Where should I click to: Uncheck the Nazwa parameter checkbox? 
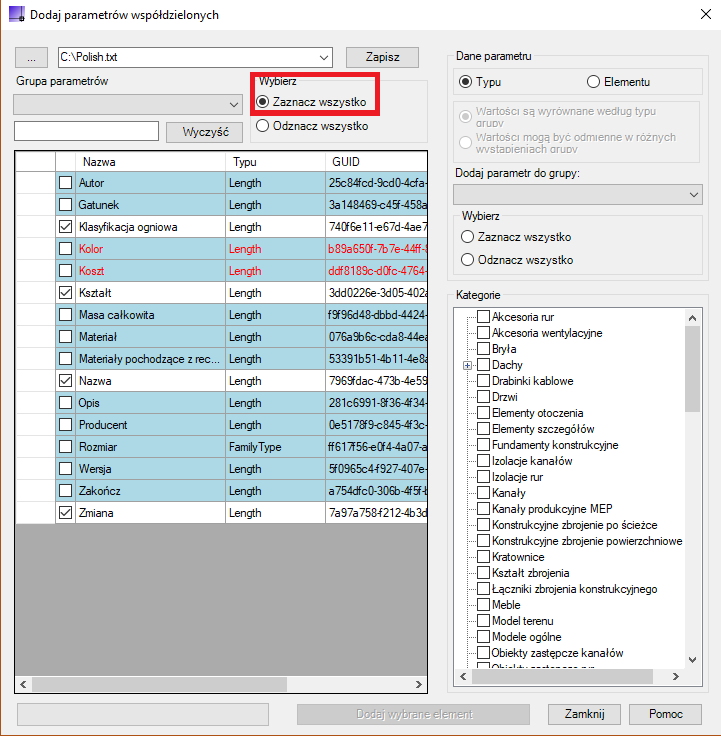tap(65, 381)
